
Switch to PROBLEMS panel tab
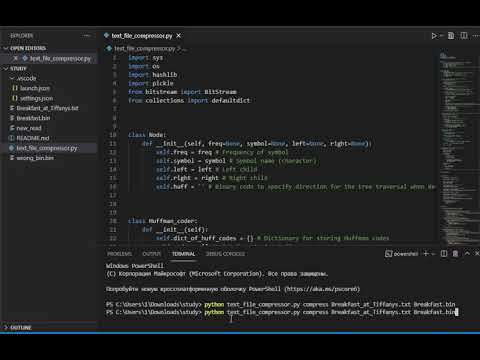click(119, 254)
